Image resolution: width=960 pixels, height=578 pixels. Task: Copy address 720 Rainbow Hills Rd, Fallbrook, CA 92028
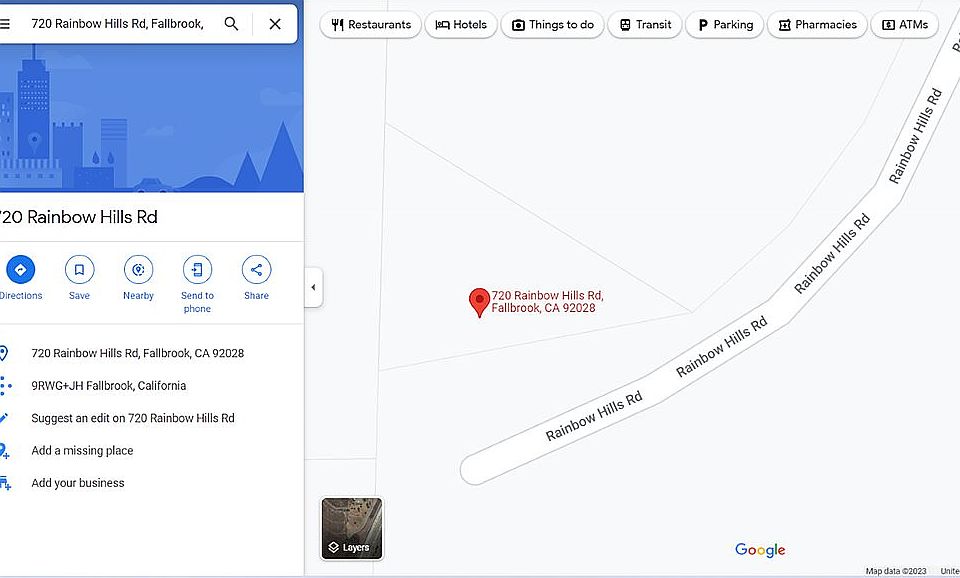pyautogui.click(x=138, y=353)
